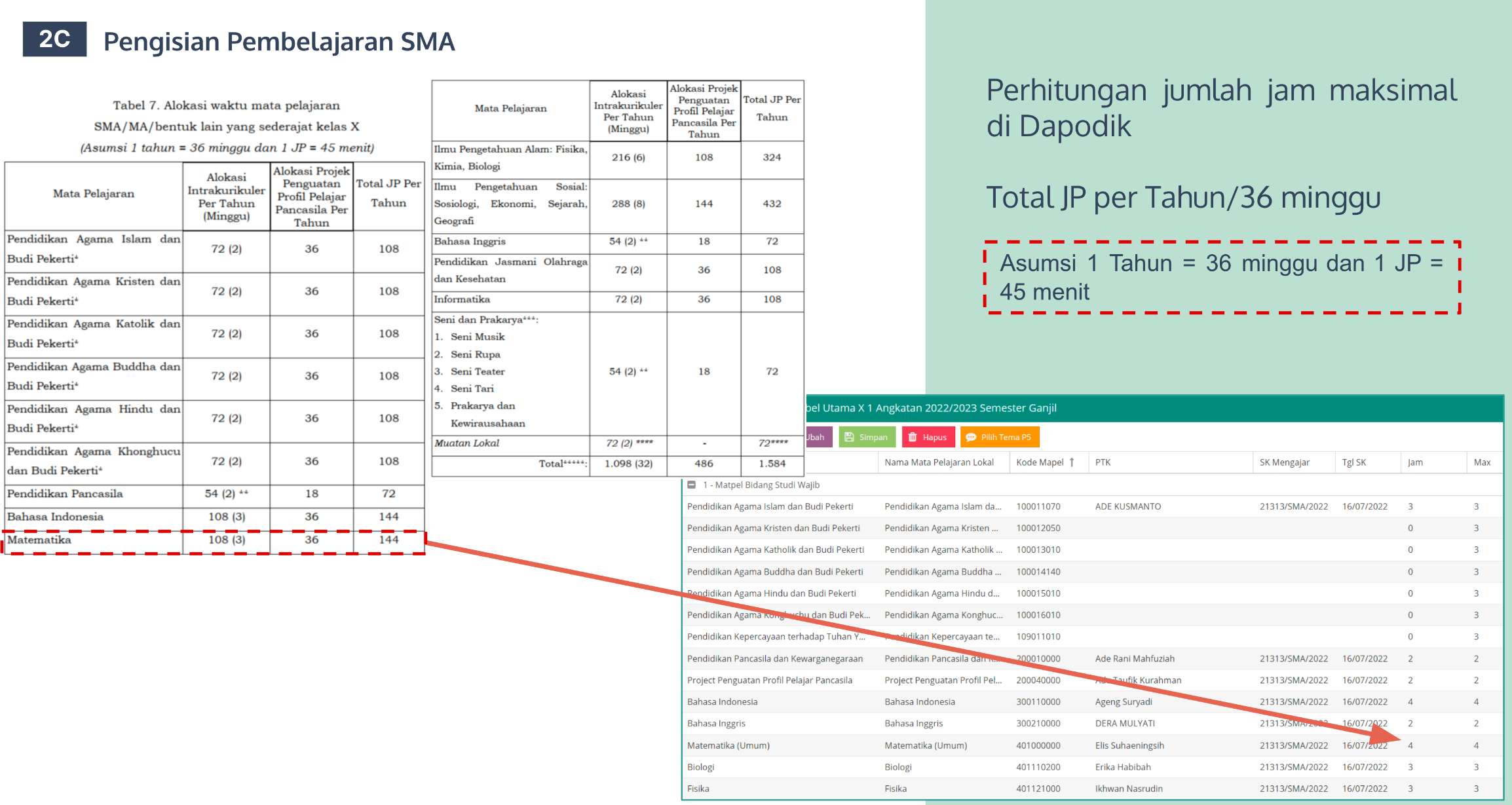
Task: Click the Biologi row teacher Erika Habibah
Action: click(1122, 767)
